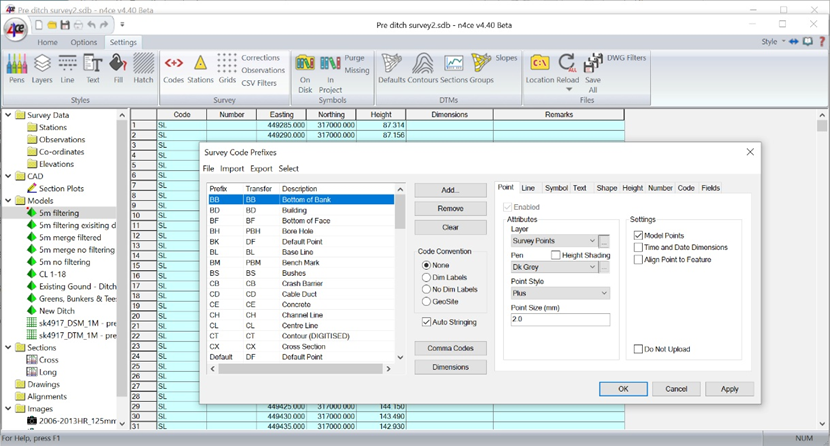Open survey Grids settings

point(227,69)
